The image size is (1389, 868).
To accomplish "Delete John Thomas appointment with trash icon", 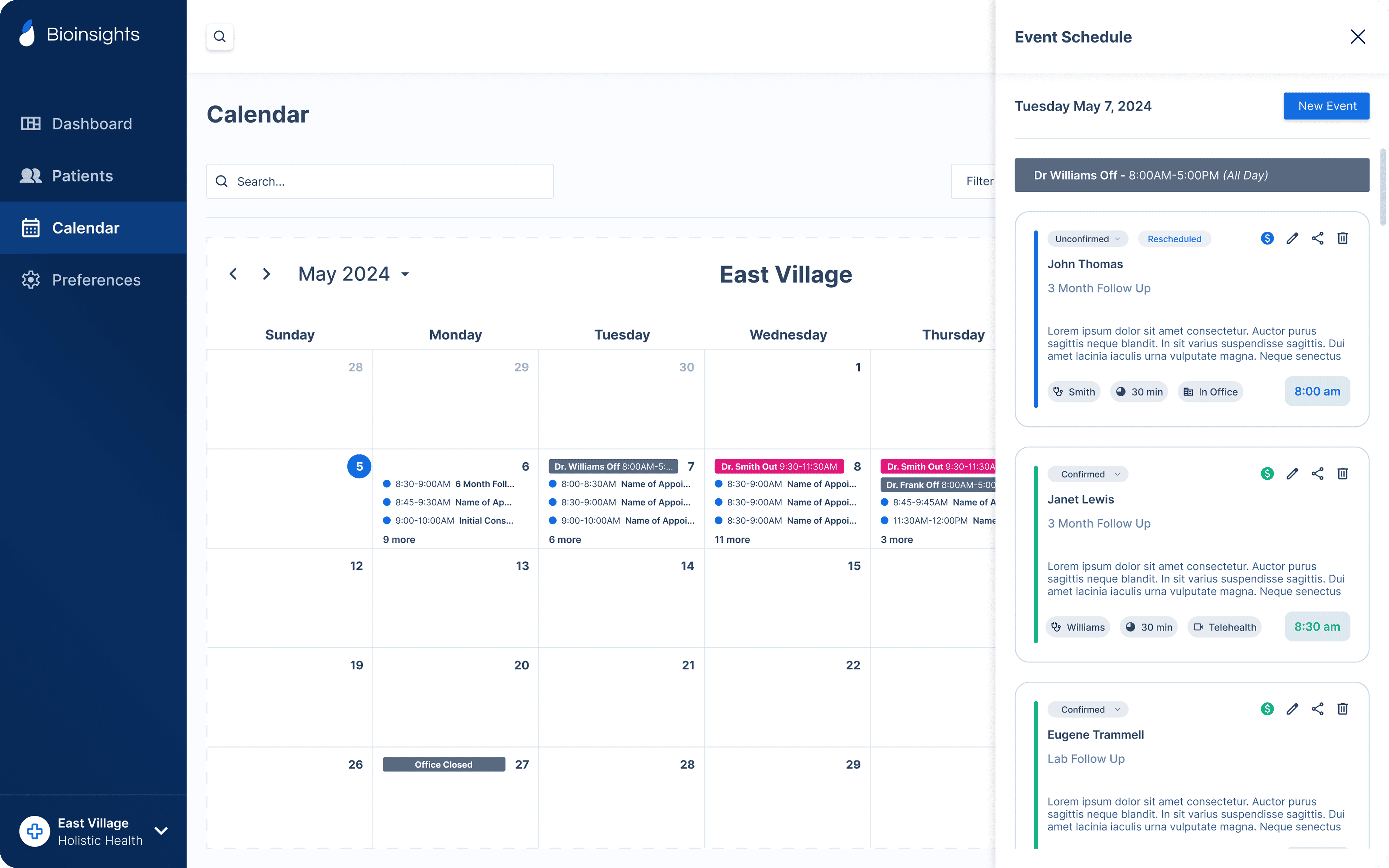I will (1343, 238).
